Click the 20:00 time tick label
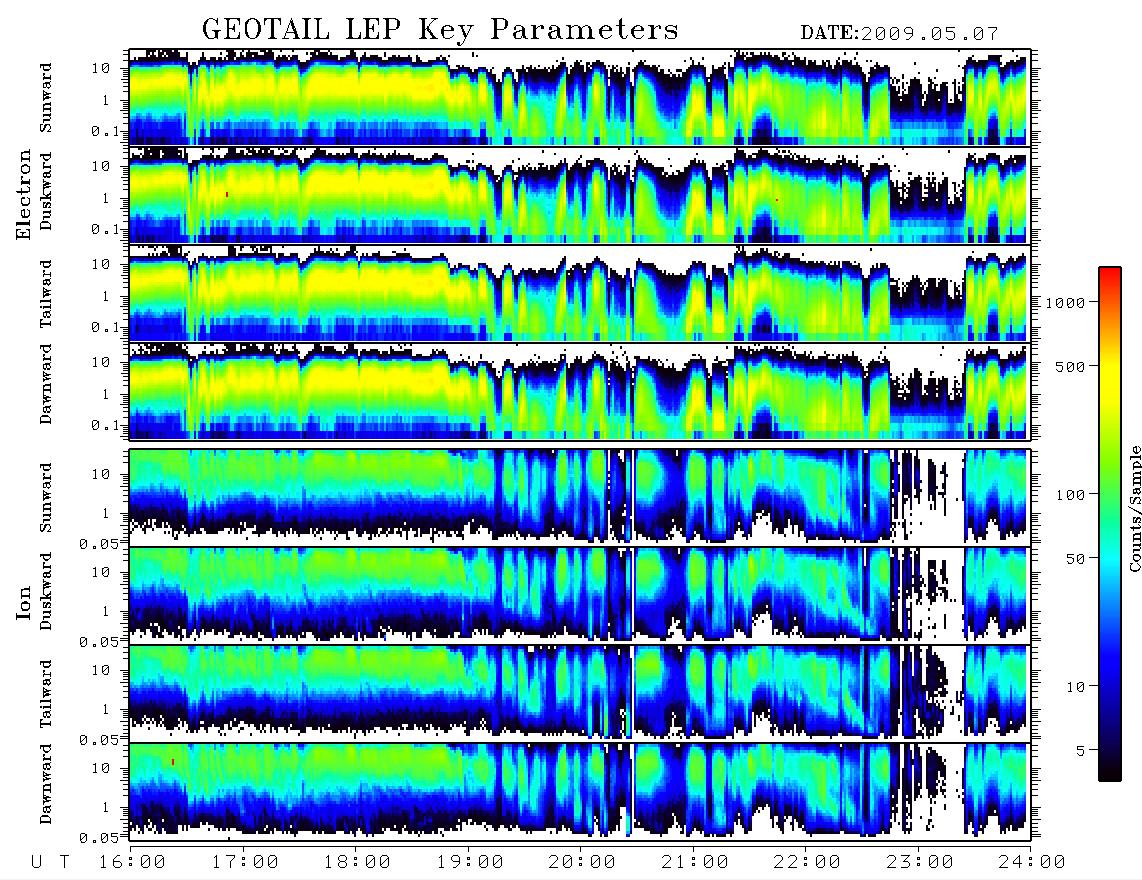 582,863
